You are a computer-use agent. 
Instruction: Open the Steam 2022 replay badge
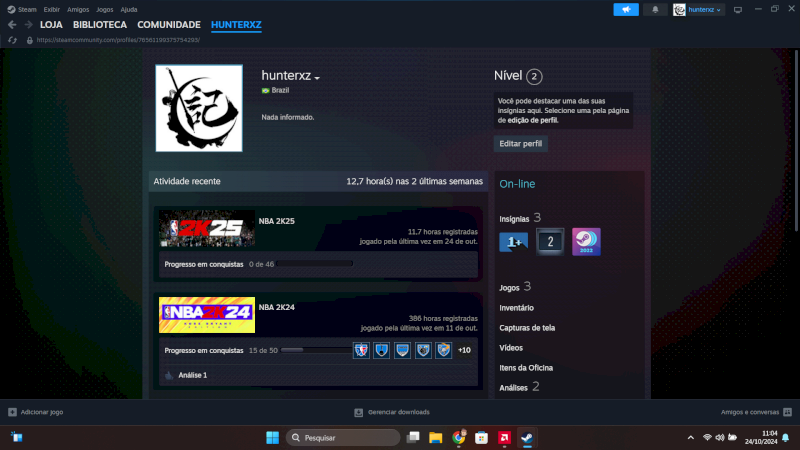tap(586, 242)
